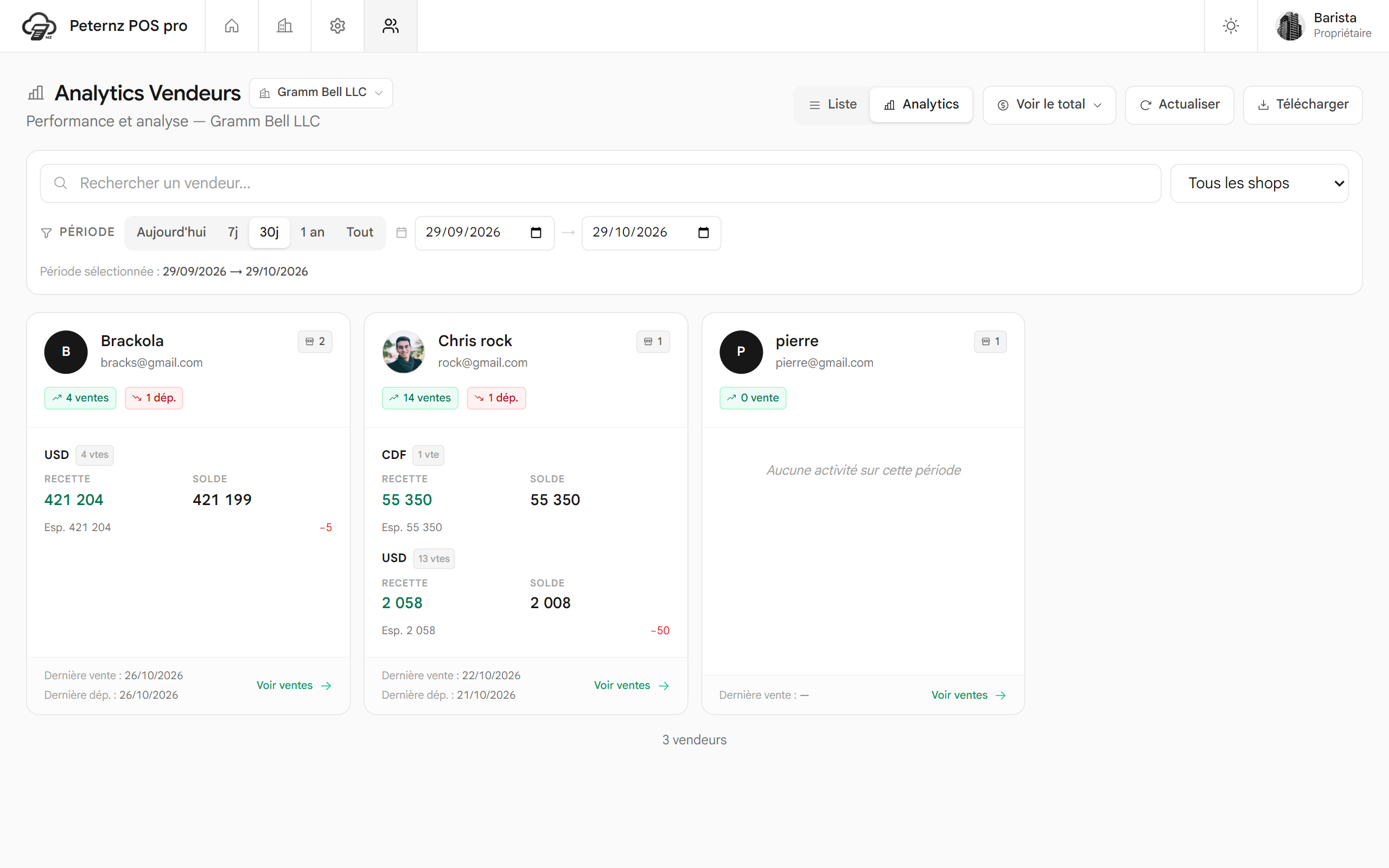1389x868 pixels.
Task: Click the 1 dép. badge on Brackola card
Action: click(x=154, y=398)
